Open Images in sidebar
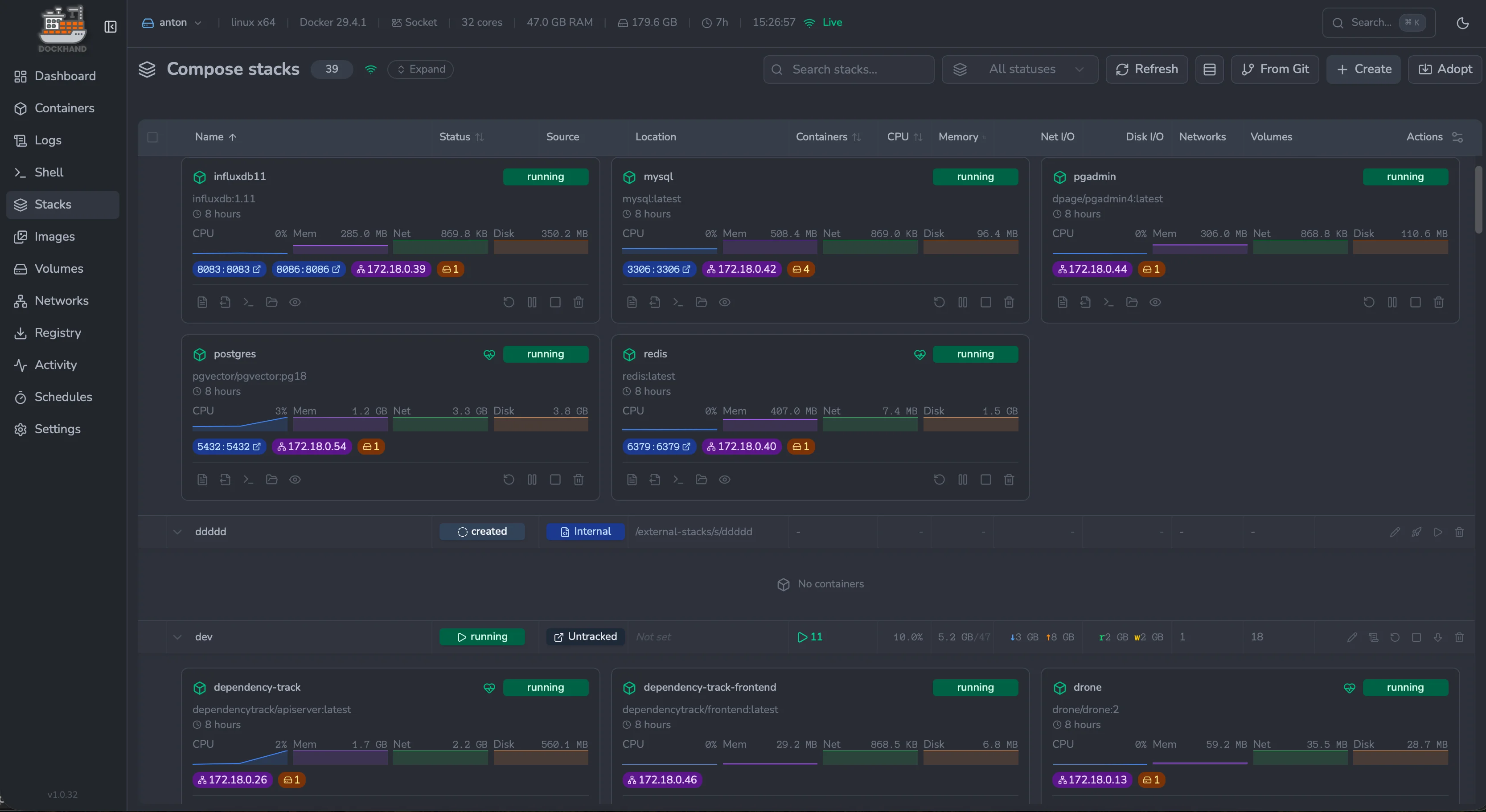Screen dimensions: 1486x812 tap(63, 237)
